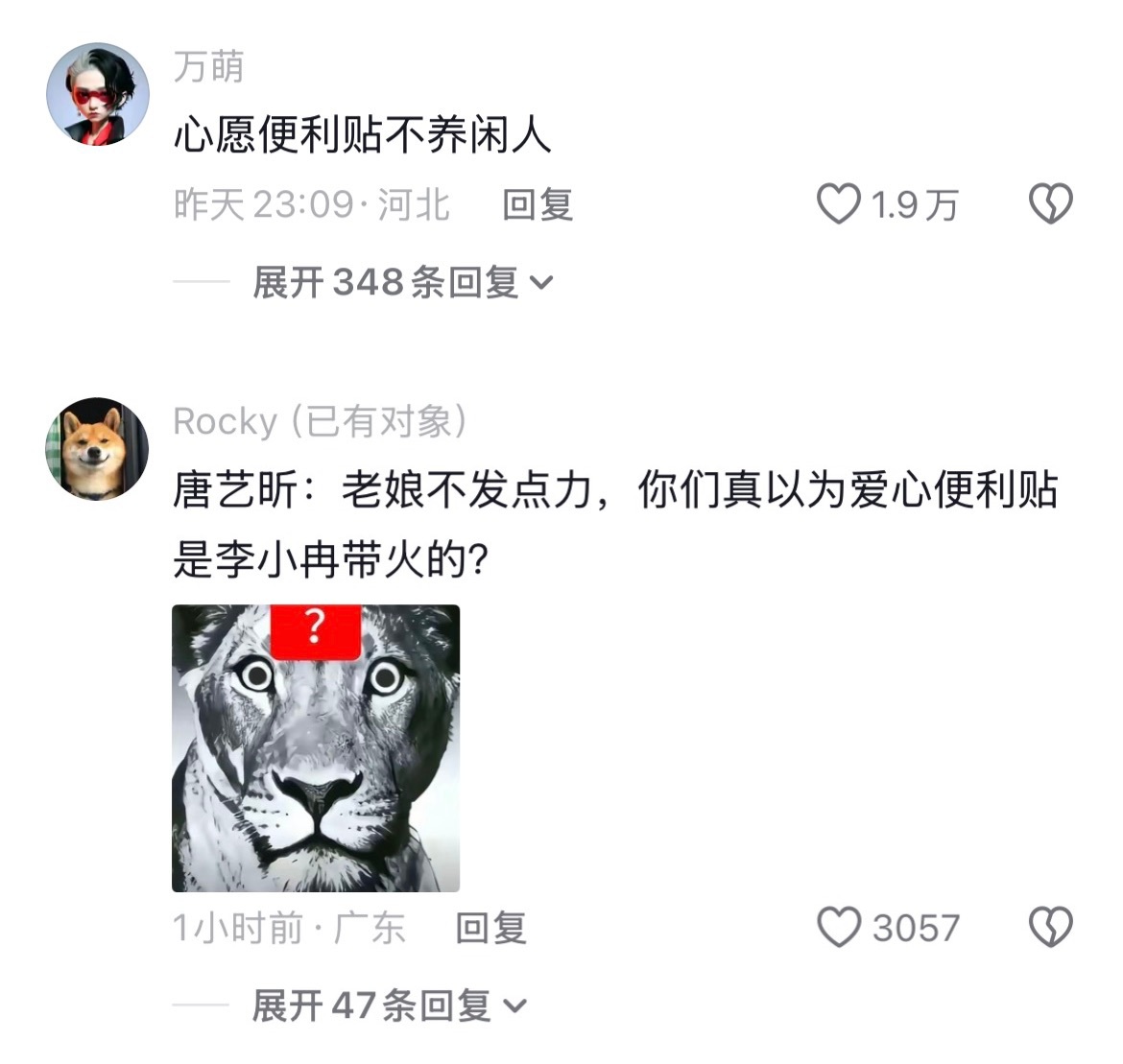
Task: Select comment text 心愿便利贴不养闲人
Action: [x=363, y=135]
